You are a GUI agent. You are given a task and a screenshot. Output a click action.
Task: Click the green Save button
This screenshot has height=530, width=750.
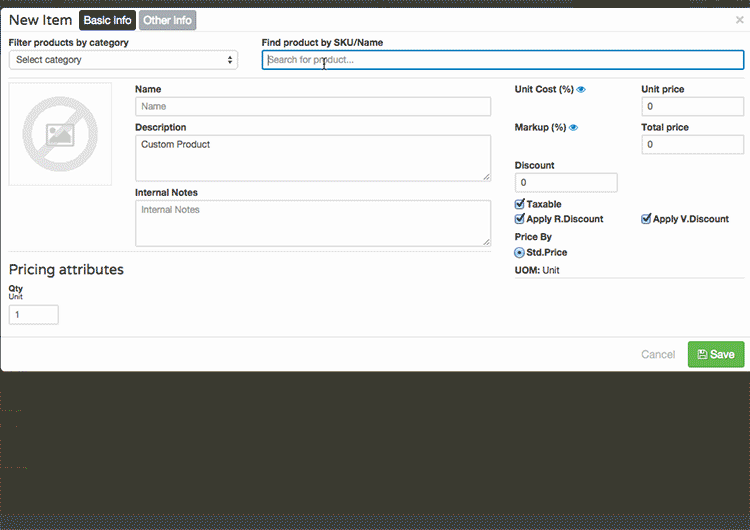tap(716, 354)
